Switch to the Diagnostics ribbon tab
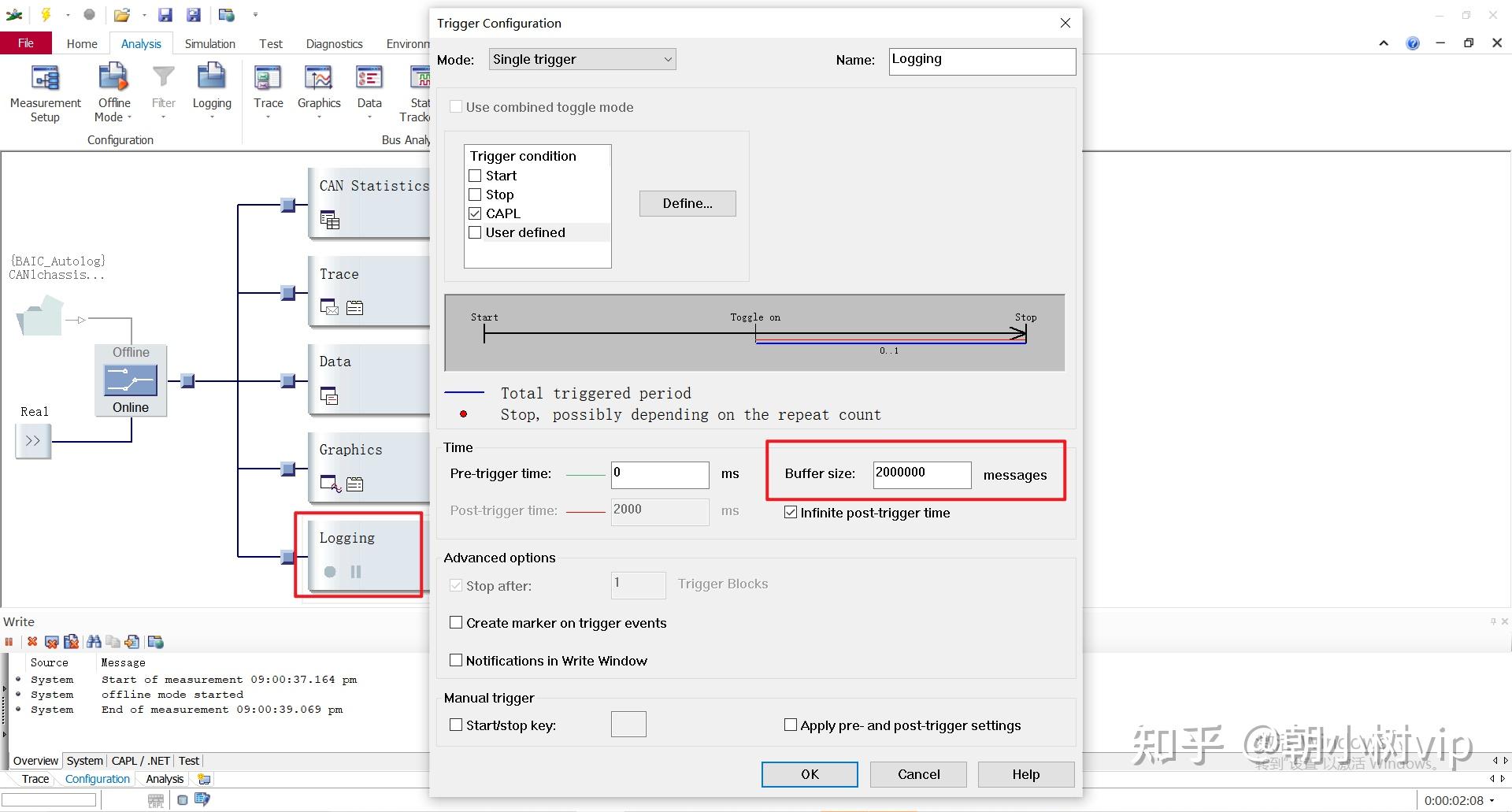 pos(334,44)
